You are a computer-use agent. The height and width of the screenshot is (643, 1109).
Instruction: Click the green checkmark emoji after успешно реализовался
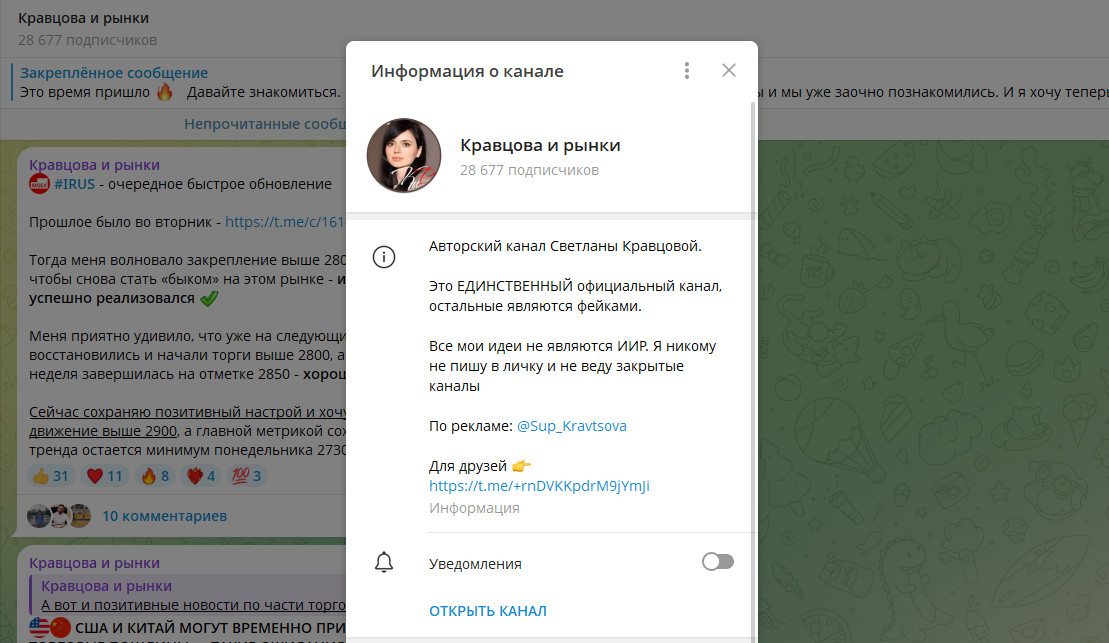tap(209, 299)
